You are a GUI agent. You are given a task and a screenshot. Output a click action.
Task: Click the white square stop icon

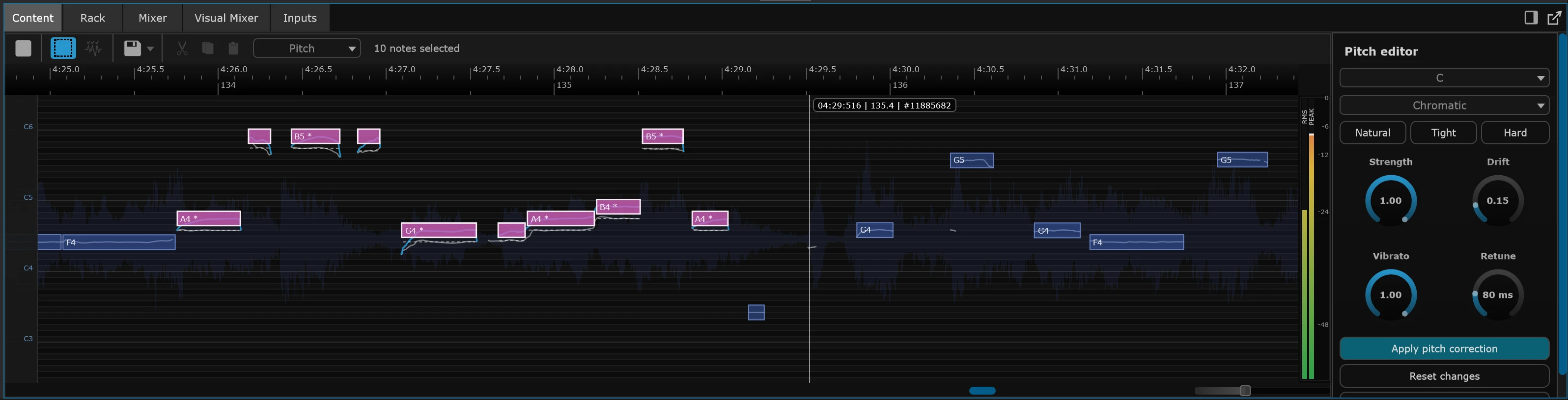coord(23,48)
